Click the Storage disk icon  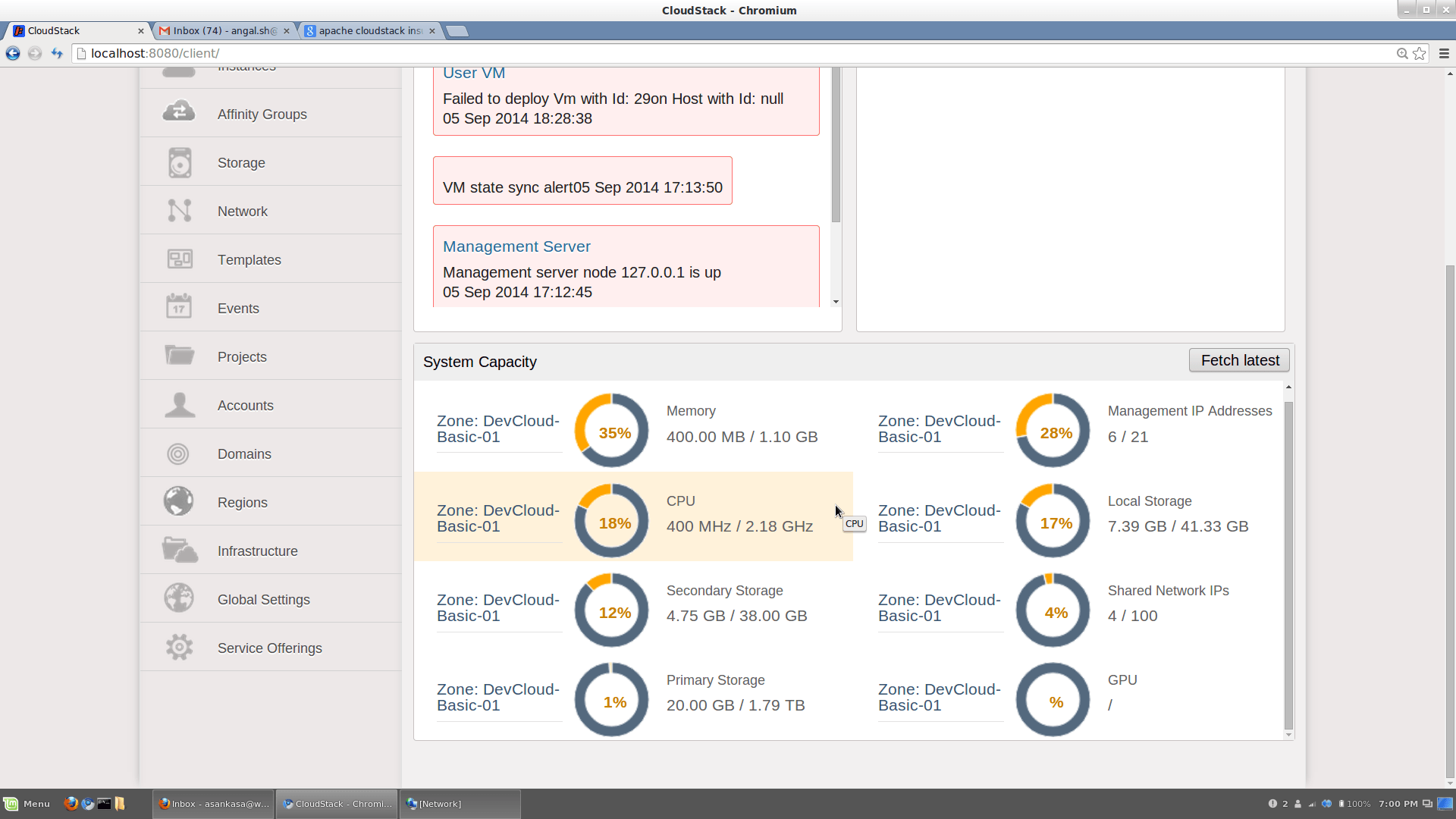coord(180,162)
